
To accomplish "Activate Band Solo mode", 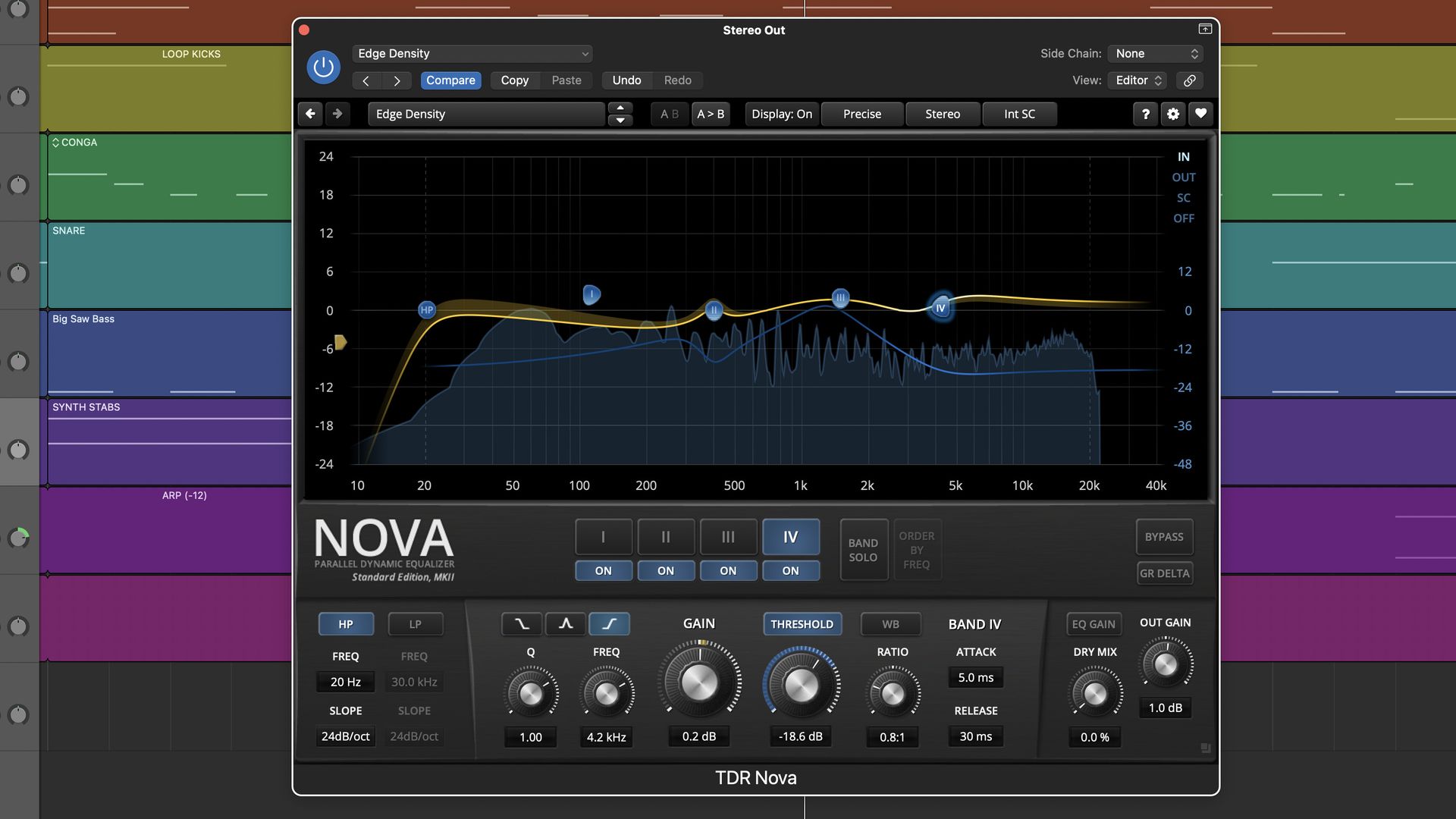I will click(x=864, y=550).
